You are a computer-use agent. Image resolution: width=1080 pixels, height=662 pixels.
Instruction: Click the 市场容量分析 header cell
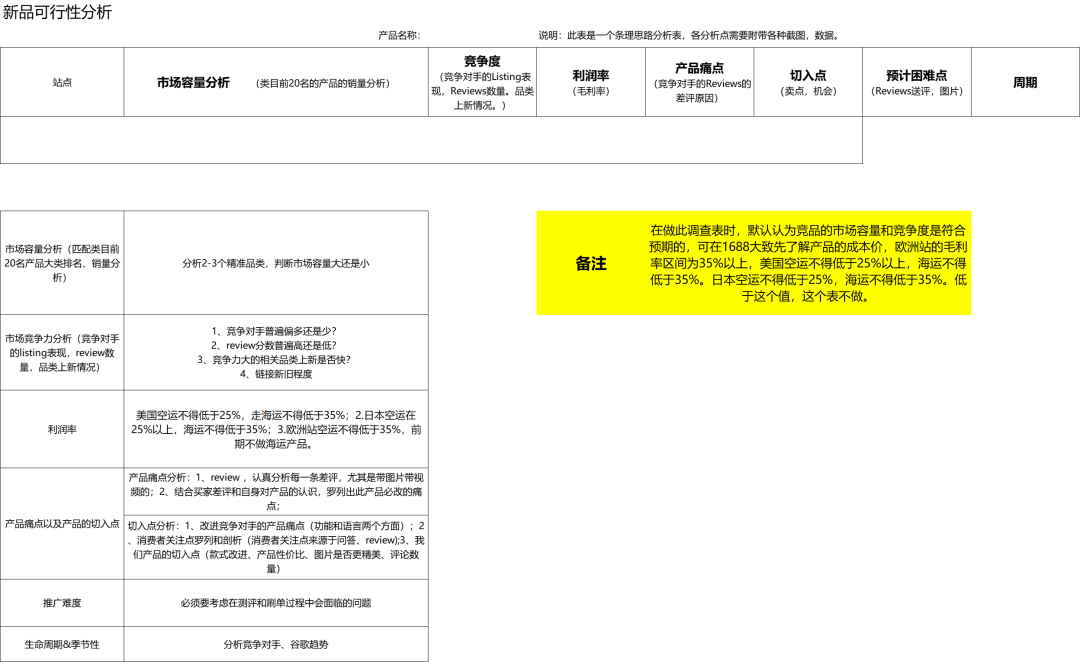point(276,82)
